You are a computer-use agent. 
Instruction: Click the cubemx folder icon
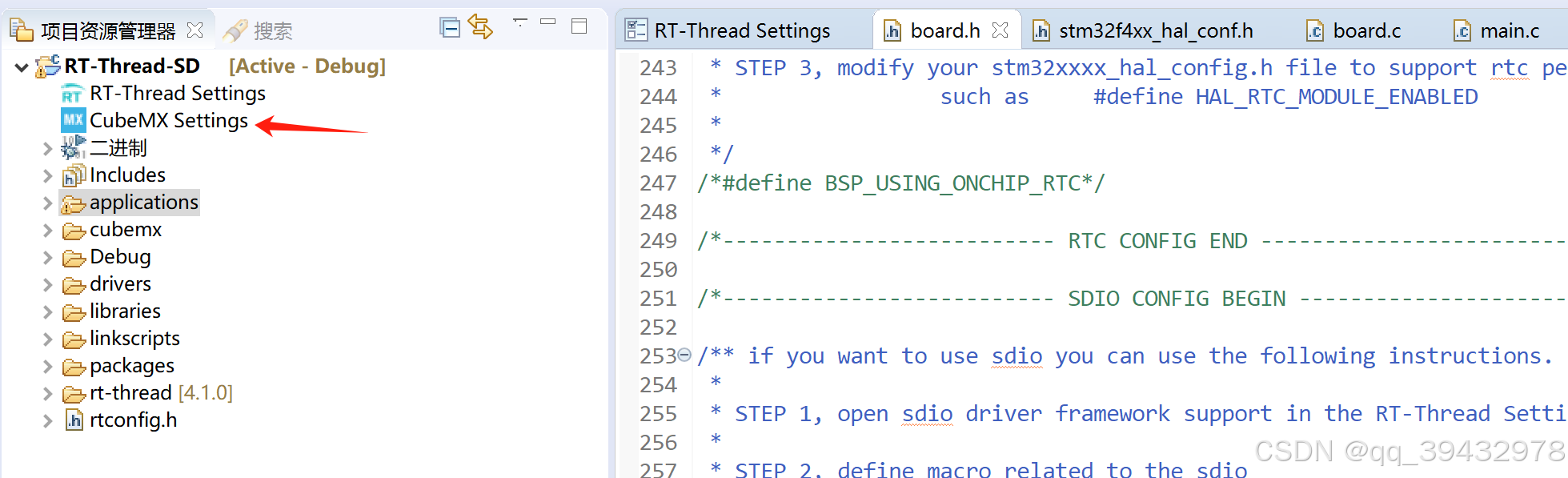[x=74, y=231]
